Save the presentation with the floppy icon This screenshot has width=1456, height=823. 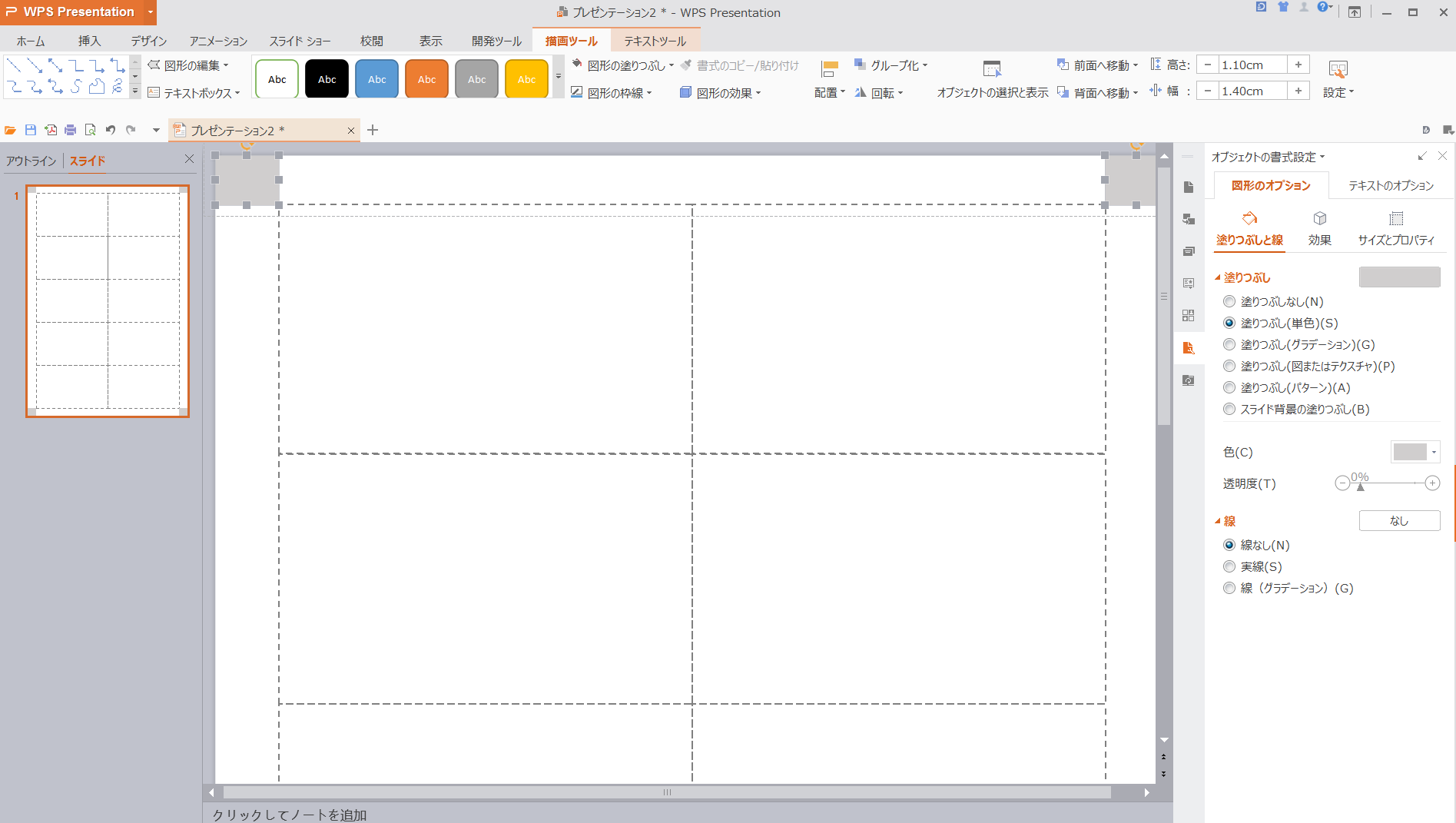tap(31, 130)
